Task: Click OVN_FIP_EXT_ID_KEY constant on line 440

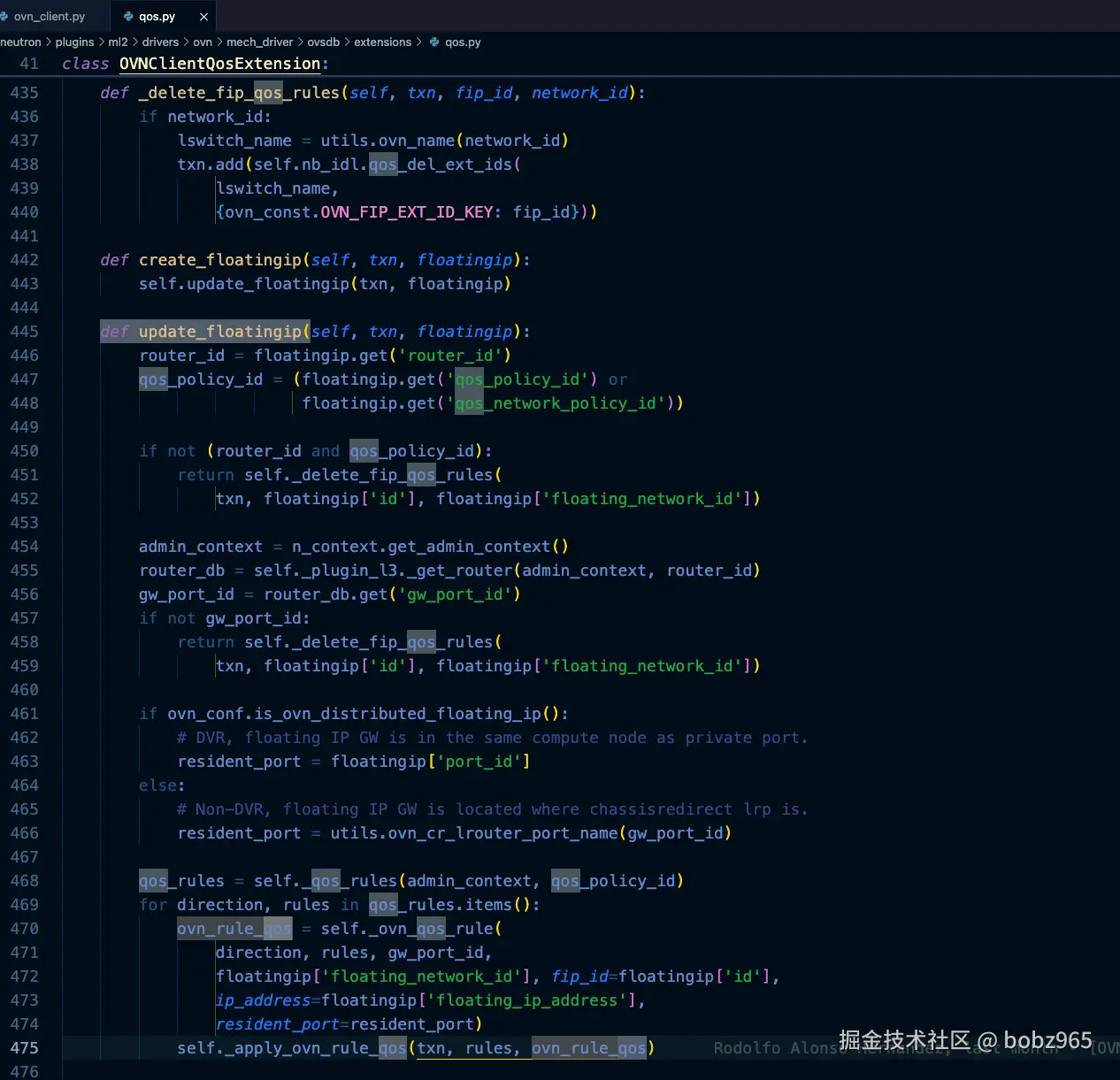Action: [x=407, y=212]
